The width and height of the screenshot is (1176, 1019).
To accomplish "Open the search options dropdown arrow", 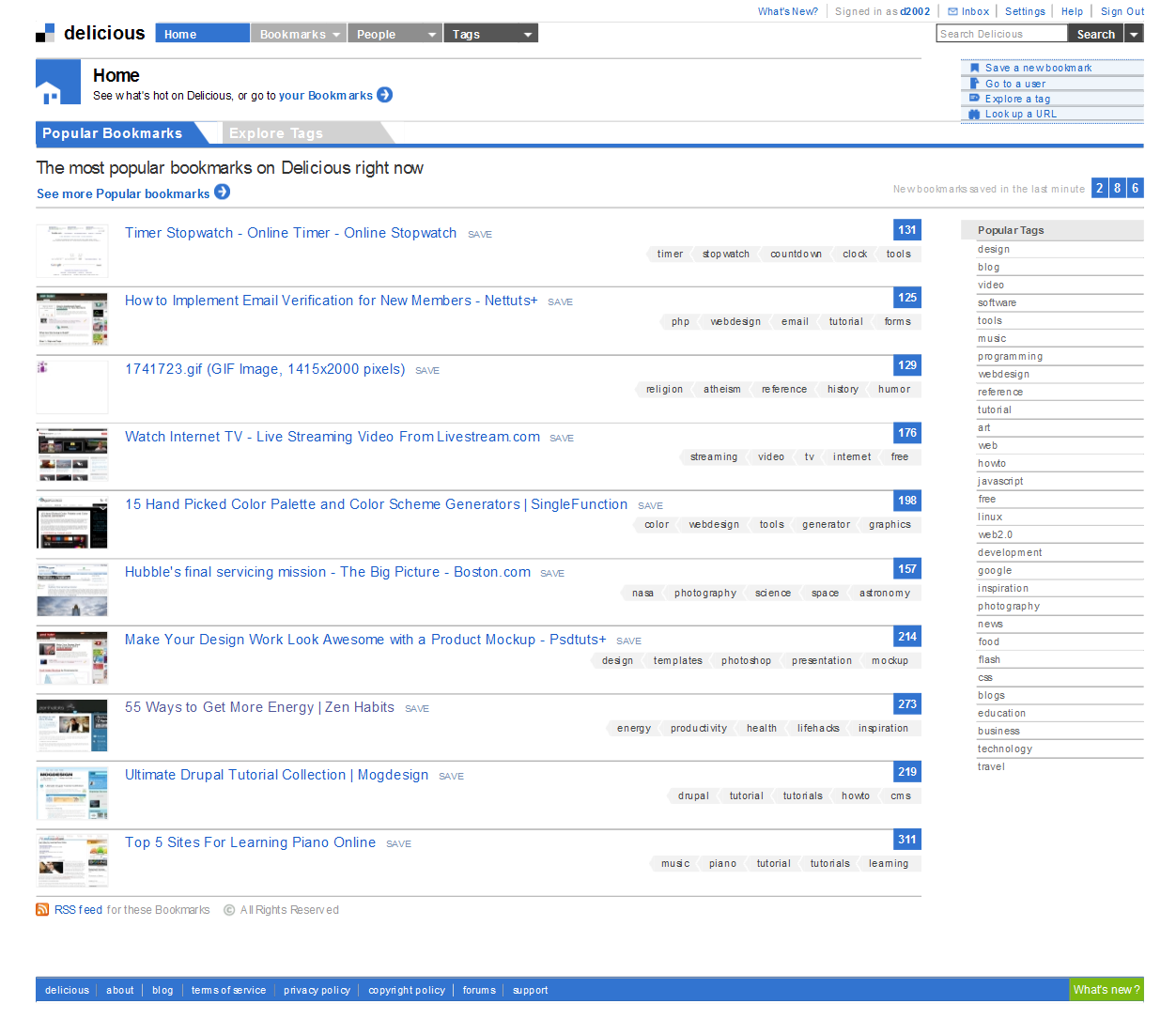I will 1135,35.
